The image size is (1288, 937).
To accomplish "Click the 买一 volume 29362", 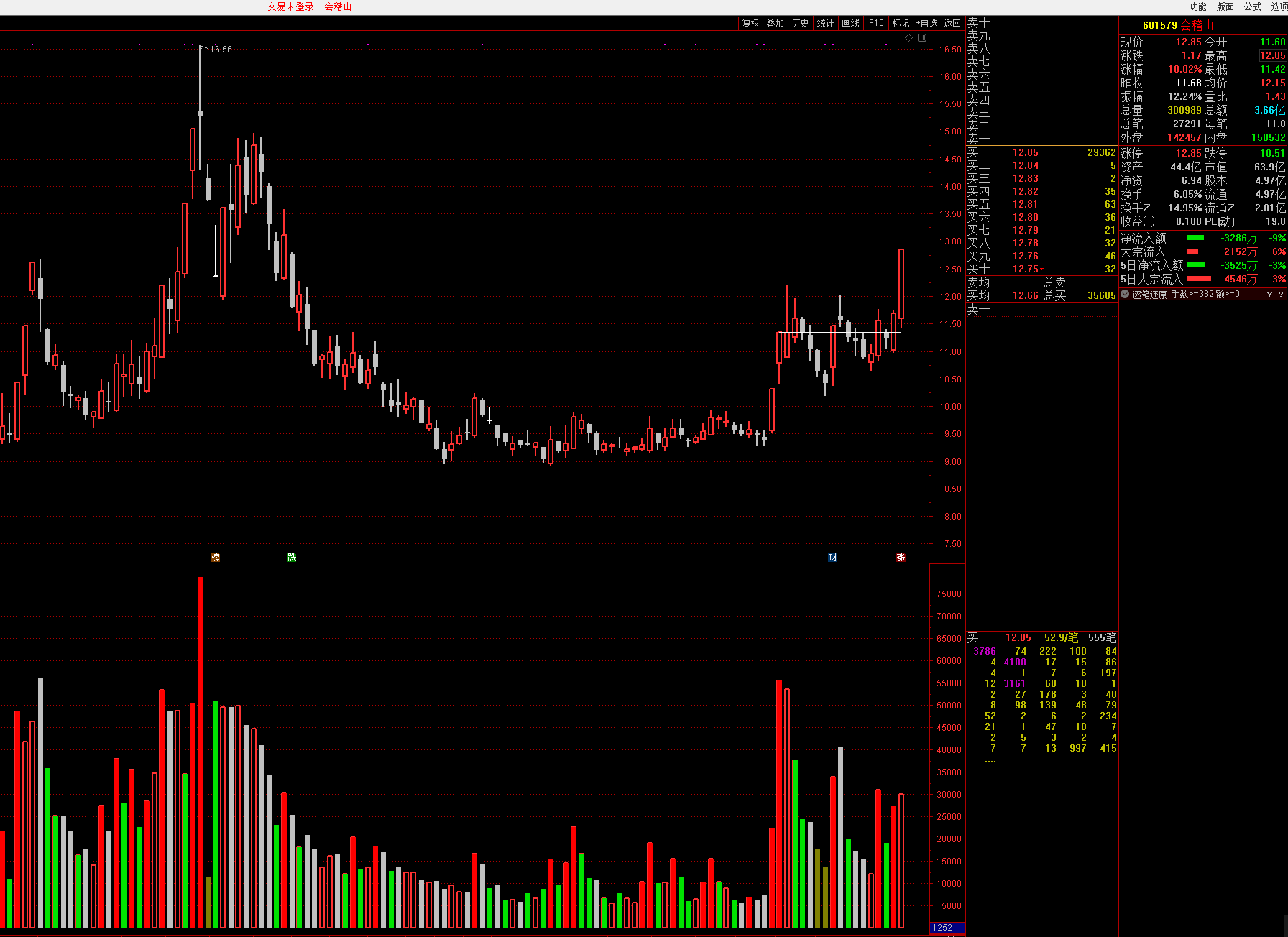I will (1101, 152).
